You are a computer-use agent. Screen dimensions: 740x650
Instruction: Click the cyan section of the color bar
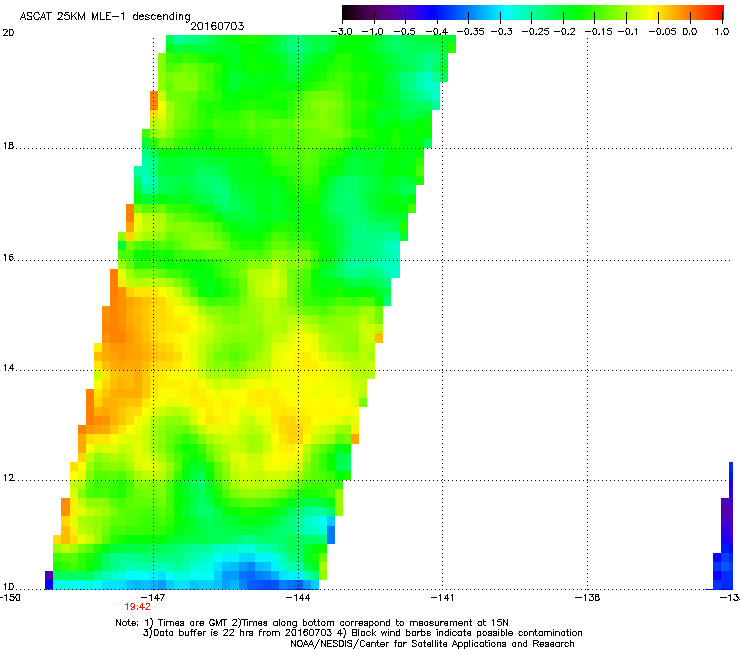(507, 12)
